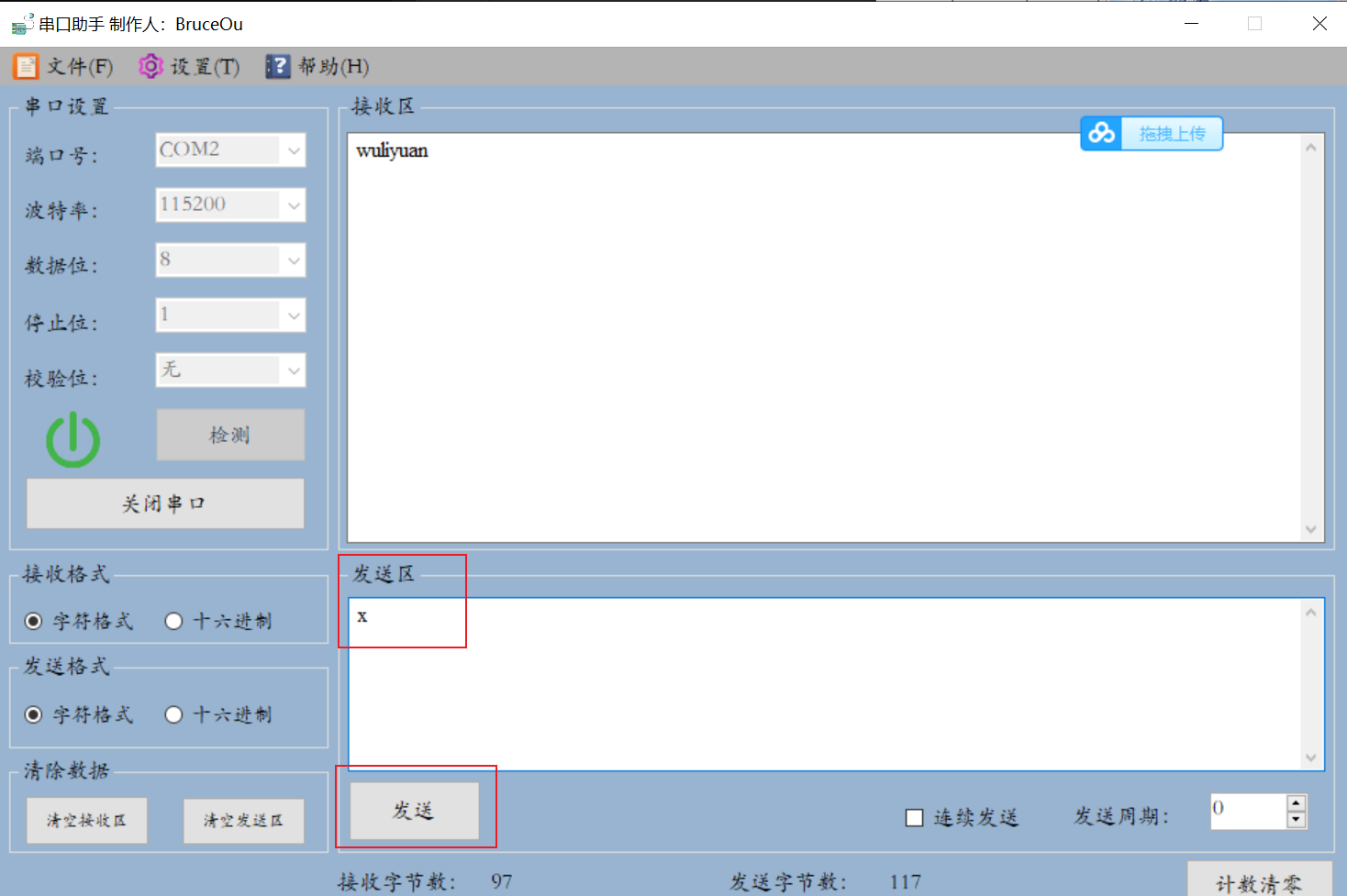Click the send area scrollbar up arrow

coord(1311,613)
